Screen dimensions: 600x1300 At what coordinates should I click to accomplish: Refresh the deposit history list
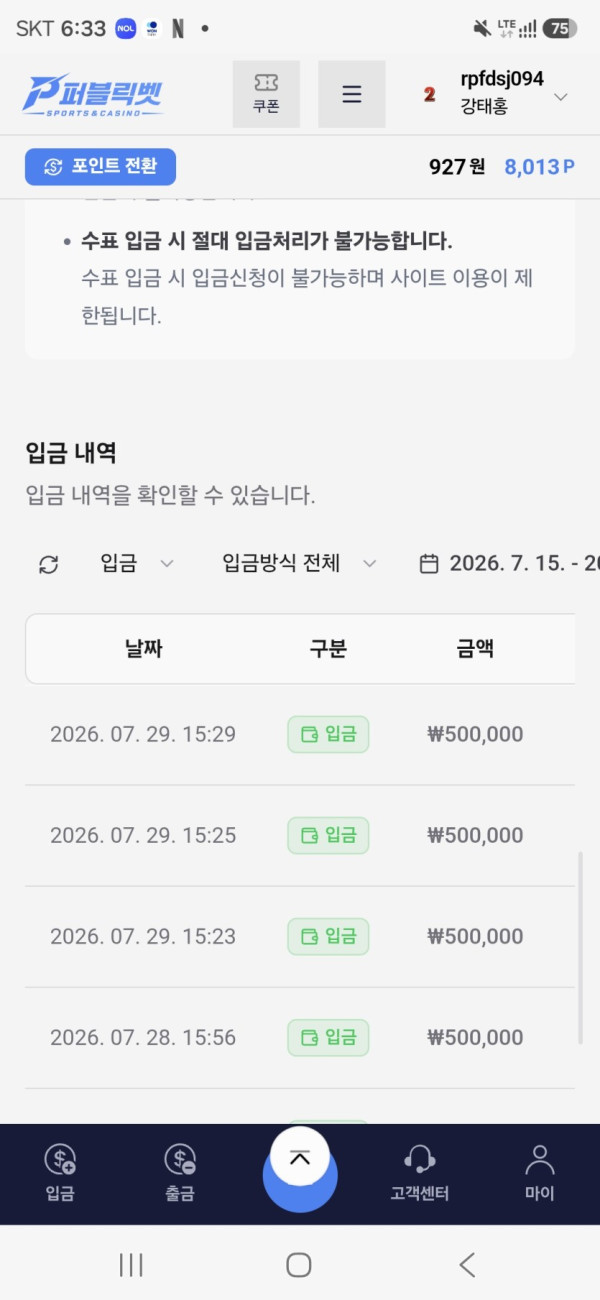point(48,564)
